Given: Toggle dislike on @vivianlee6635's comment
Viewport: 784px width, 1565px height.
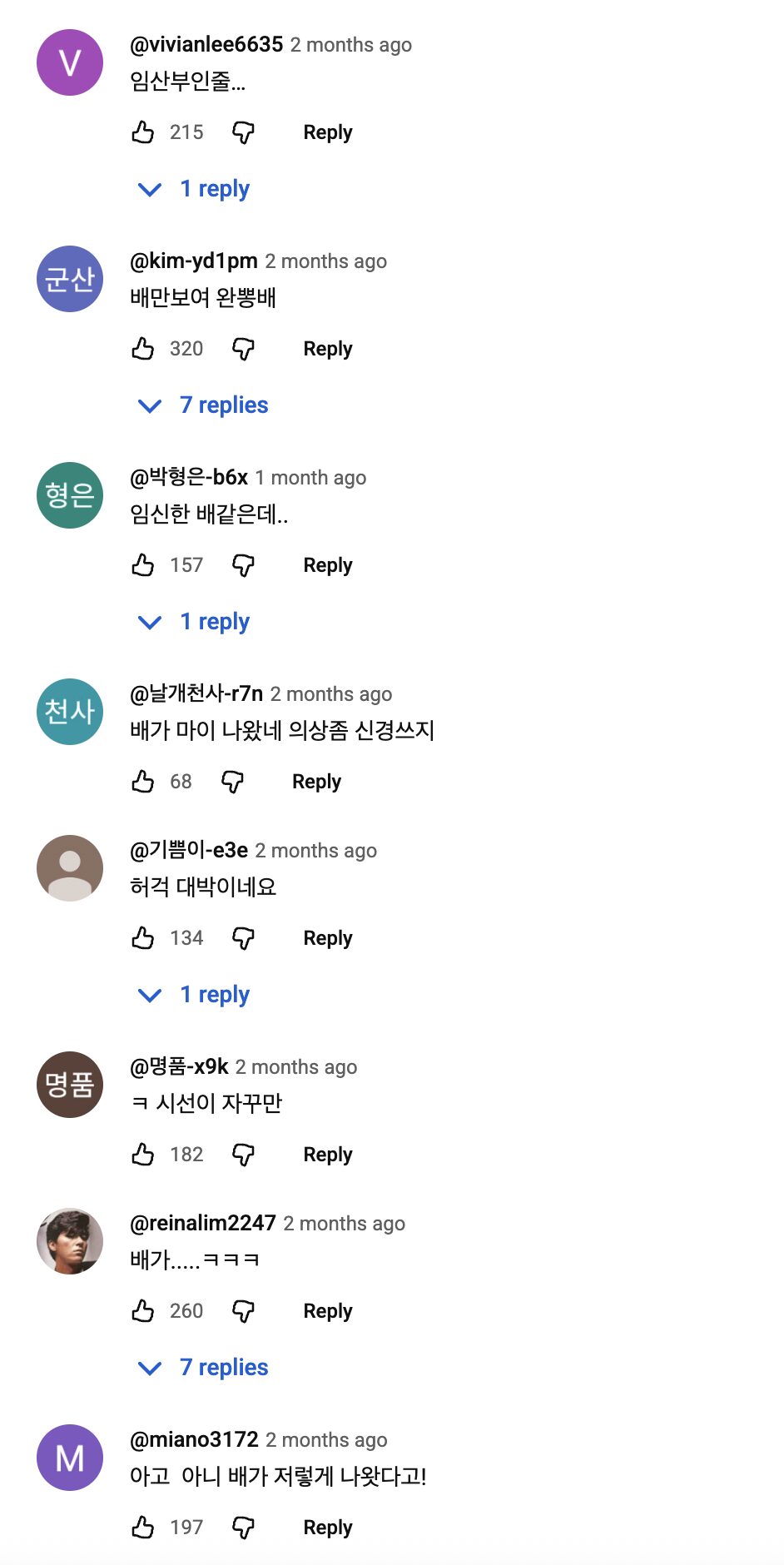Looking at the screenshot, I should tap(243, 132).
